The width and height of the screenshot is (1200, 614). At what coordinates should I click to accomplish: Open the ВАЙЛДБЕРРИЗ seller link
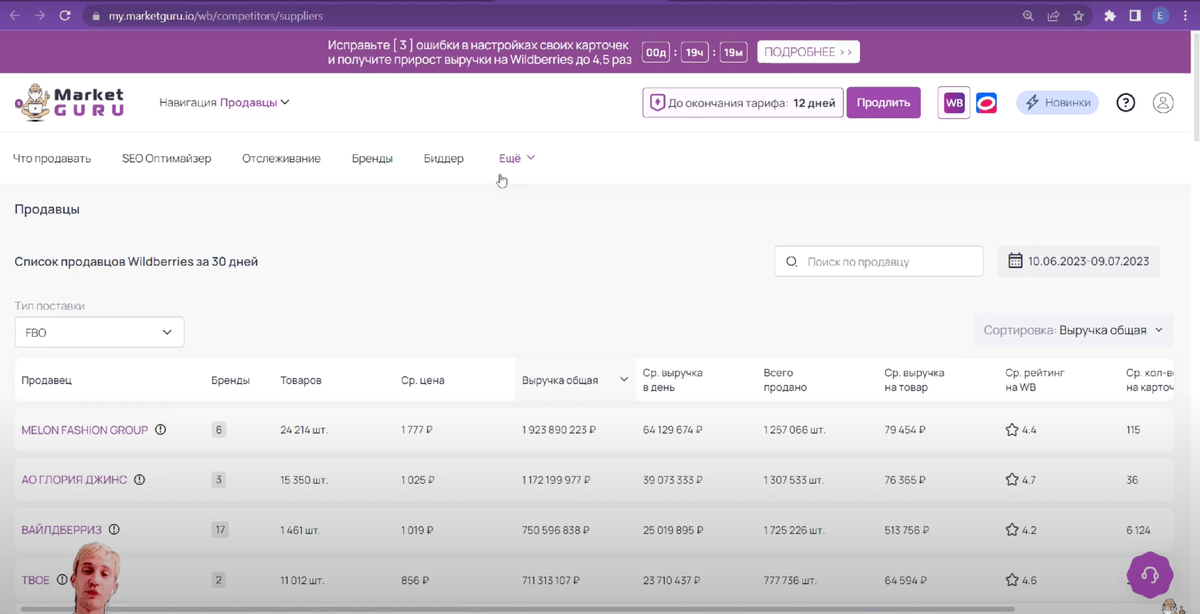[x=62, y=530]
